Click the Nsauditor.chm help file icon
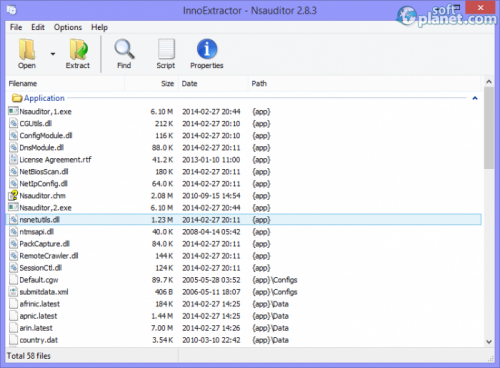Screen dimensions: 500x368 pyautogui.click(x=13, y=195)
